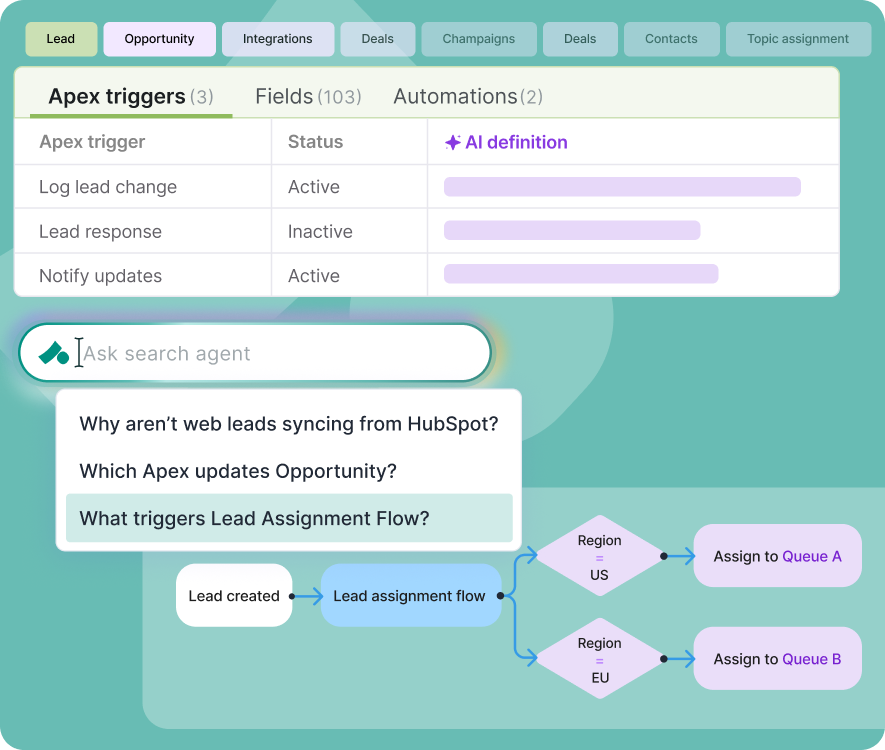Click the Region = EU decision diamond
The width and height of the screenshot is (885, 750).
pyautogui.click(x=599, y=658)
